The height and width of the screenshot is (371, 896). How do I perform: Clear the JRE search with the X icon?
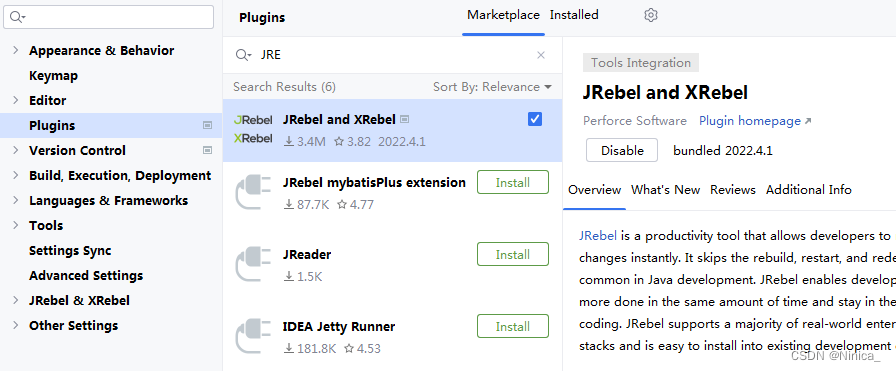[x=541, y=55]
